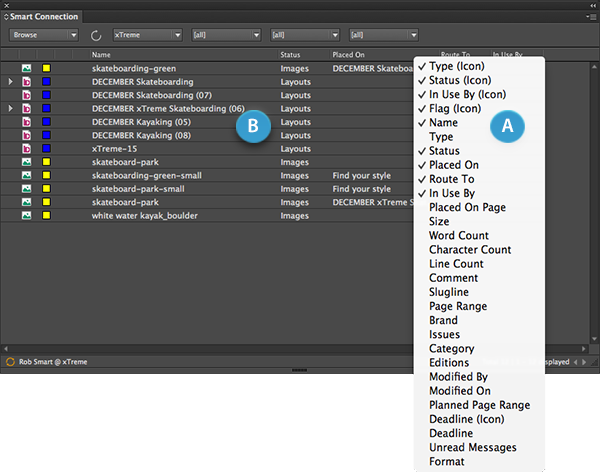Viewport: 600px width, 472px height.
Task: Click layout icon of DECEMBER Kayaking (05)
Action: pos(26,122)
